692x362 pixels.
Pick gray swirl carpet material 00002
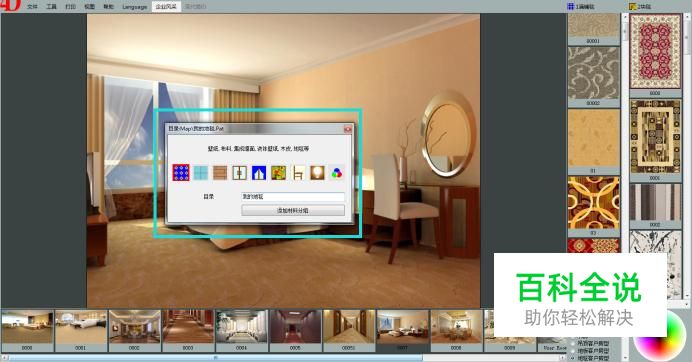594,76
